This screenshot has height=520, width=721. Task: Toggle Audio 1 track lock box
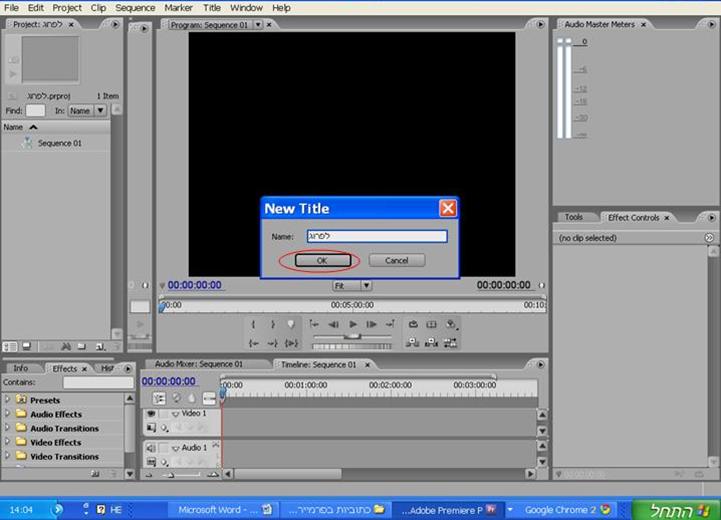pos(163,448)
